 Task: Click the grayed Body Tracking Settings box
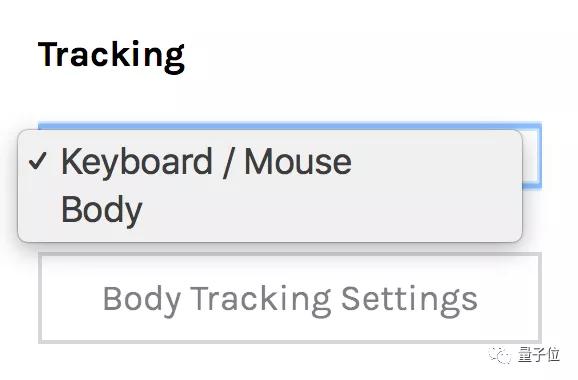click(x=290, y=298)
